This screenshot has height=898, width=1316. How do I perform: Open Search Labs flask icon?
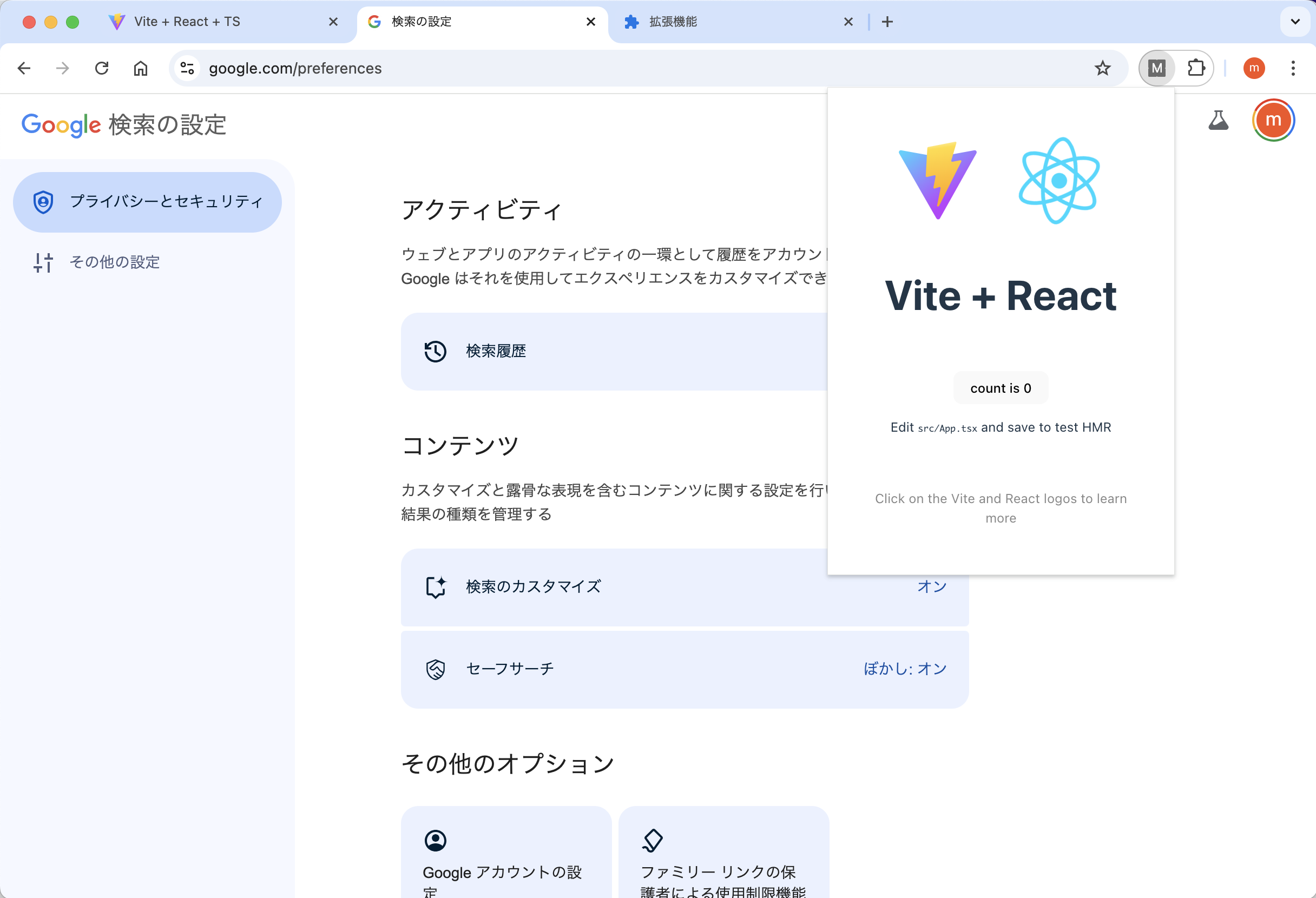1218,121
